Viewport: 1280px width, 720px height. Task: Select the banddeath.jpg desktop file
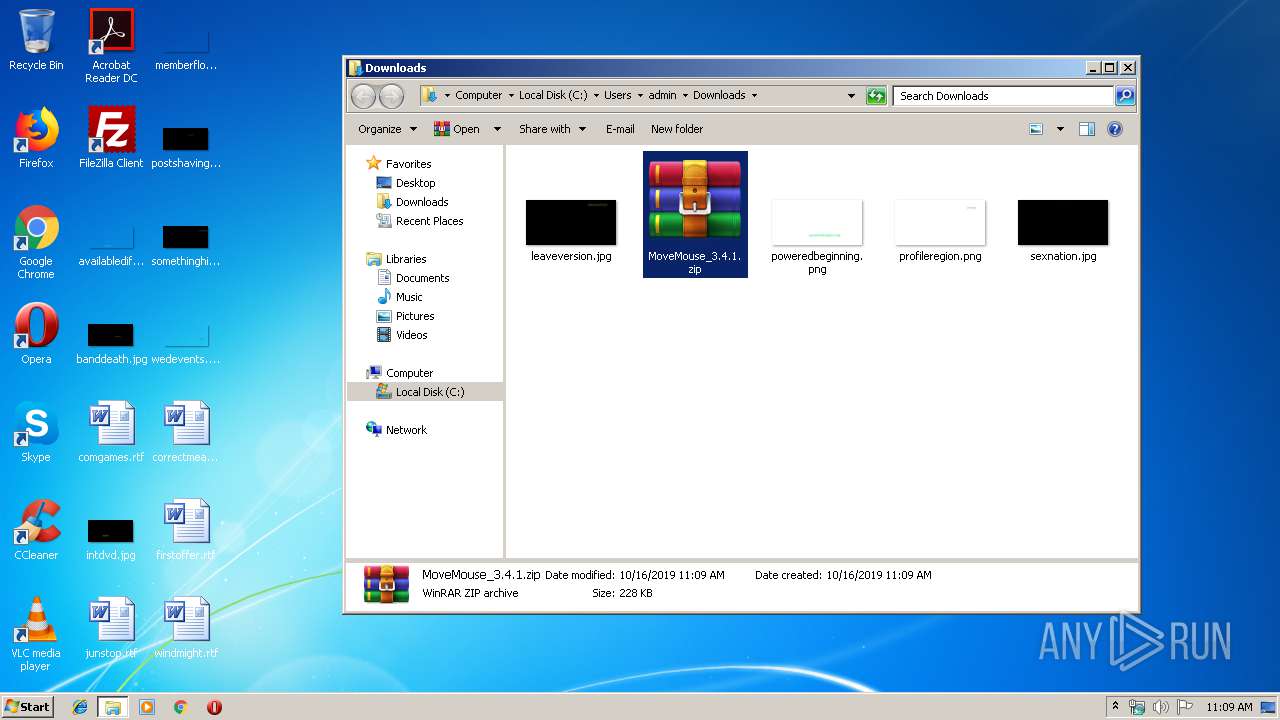coord(111,342)
